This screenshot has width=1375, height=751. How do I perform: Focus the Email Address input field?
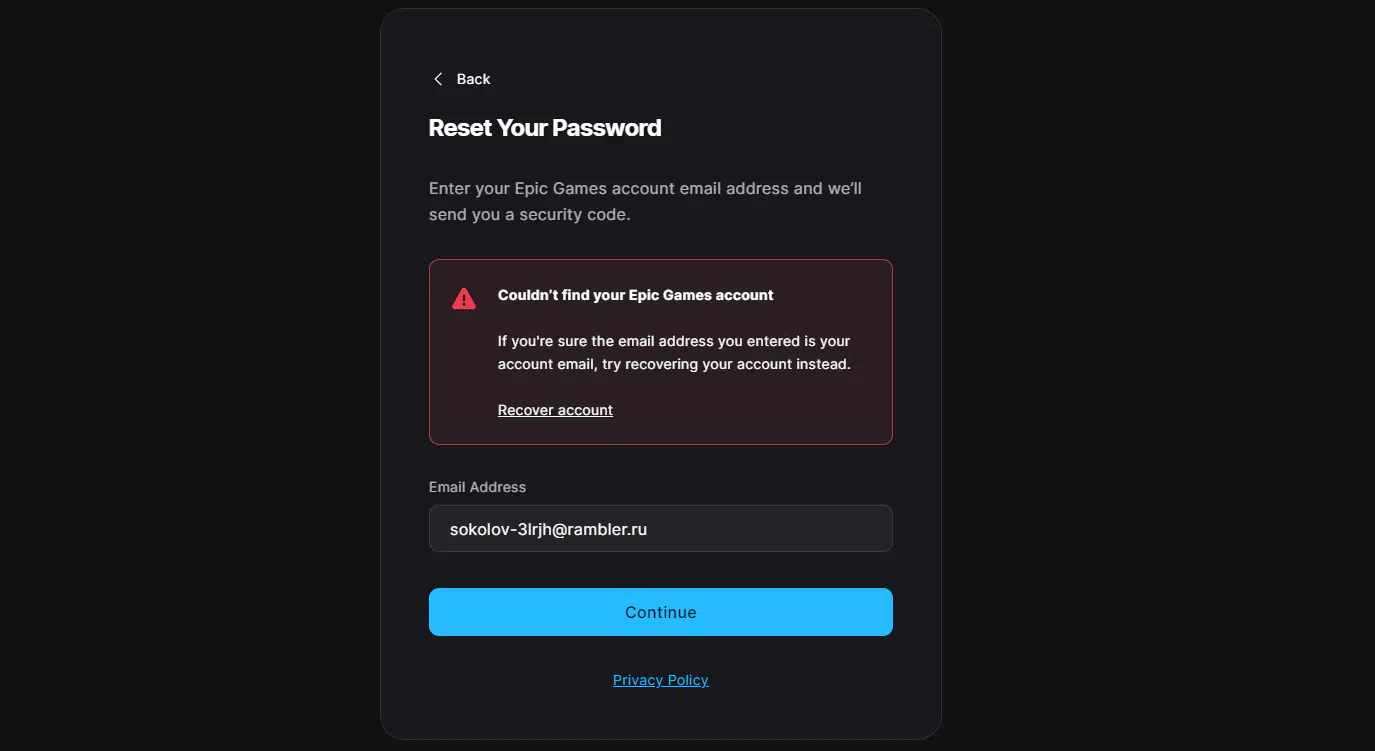pos(661,528)
